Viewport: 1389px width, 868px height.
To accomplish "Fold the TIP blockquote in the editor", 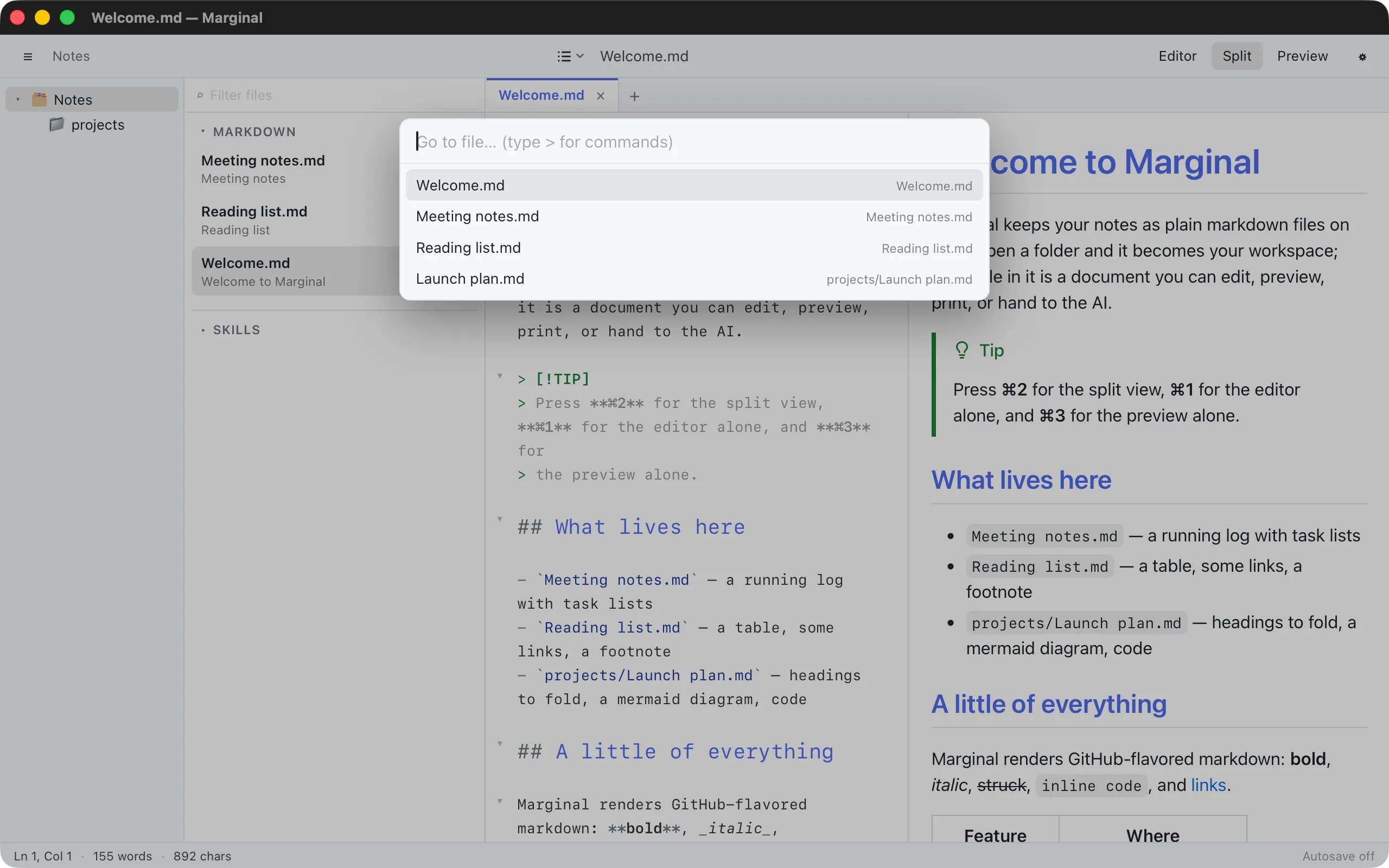I will (x=500, y=376).
